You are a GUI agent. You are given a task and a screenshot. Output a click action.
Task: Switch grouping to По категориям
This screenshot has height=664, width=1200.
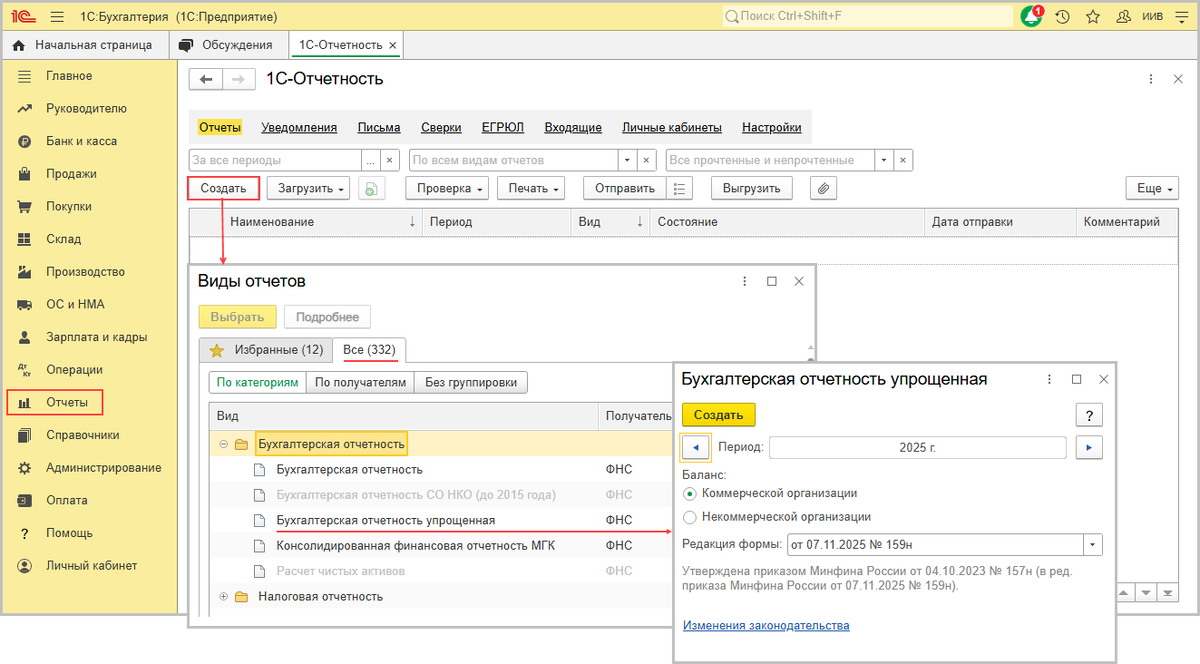(x=257, y=382)
